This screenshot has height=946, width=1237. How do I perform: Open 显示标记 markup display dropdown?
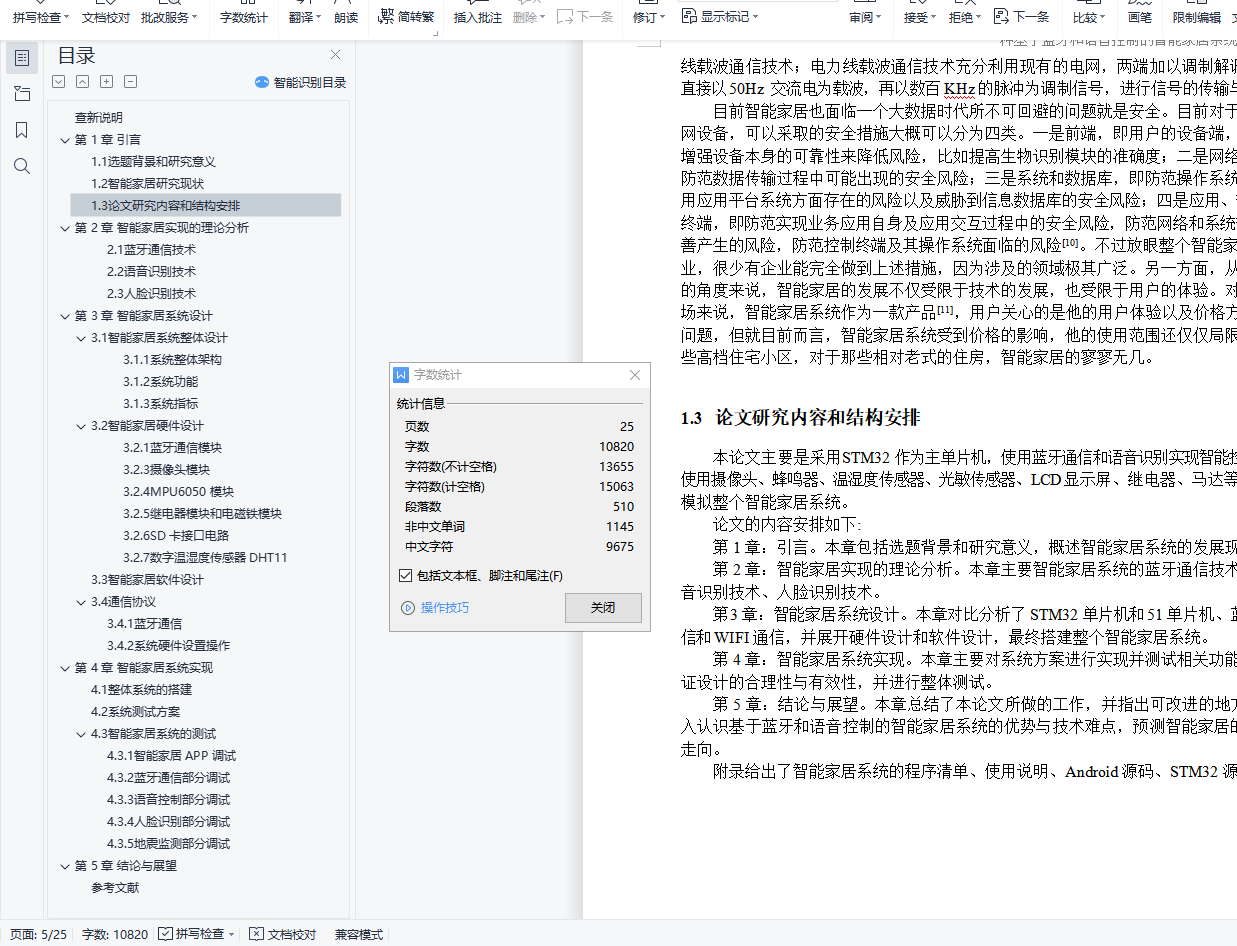click(x=719, y=16)
